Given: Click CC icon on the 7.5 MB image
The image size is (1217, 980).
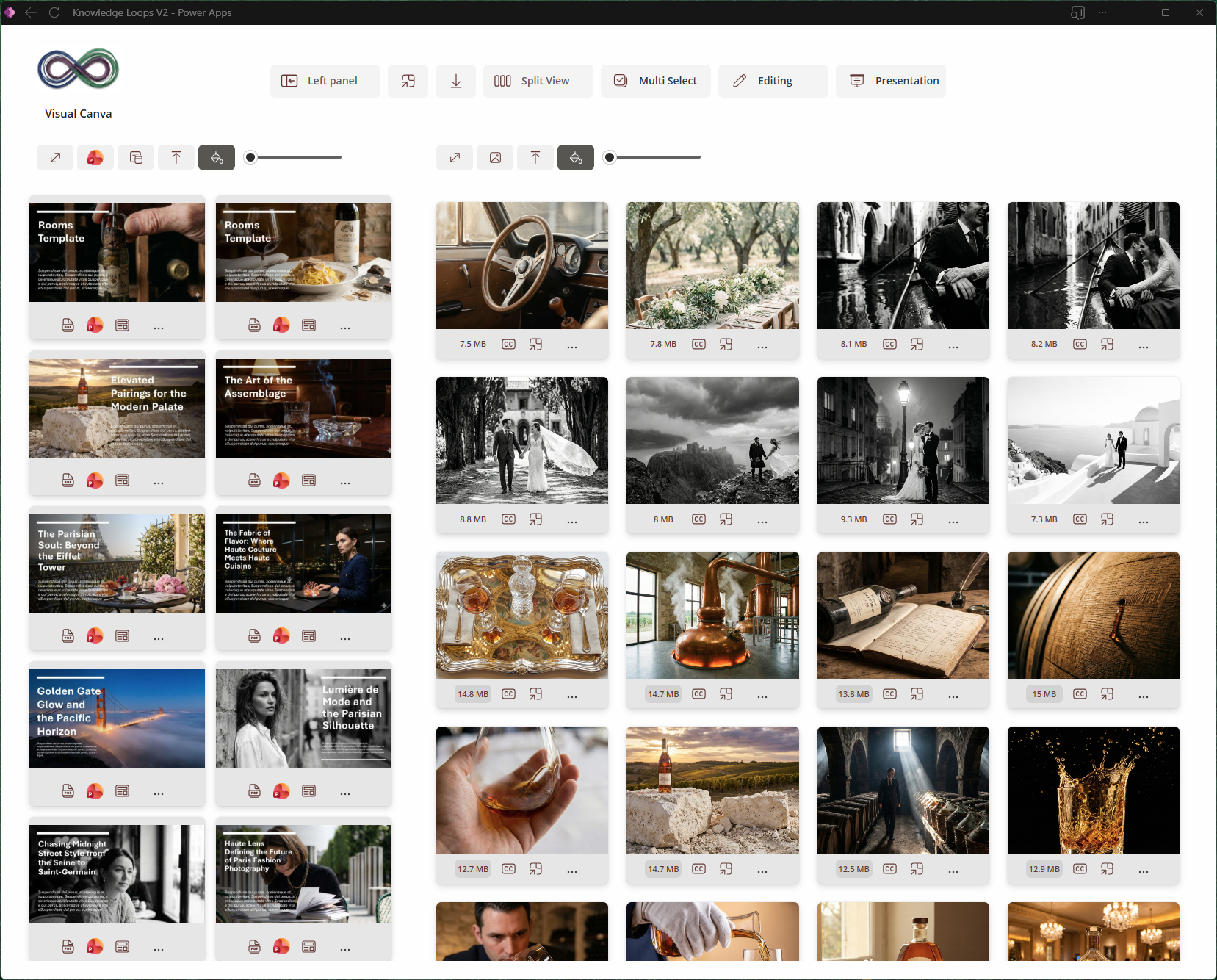Looking at the screenshot, I should (508, 344).
